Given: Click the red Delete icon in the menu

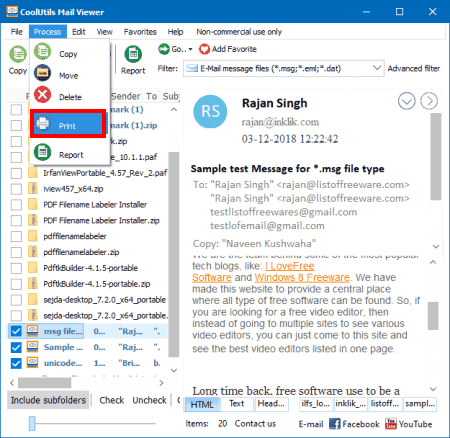Looking at the screenshot, I should (42, 95).
